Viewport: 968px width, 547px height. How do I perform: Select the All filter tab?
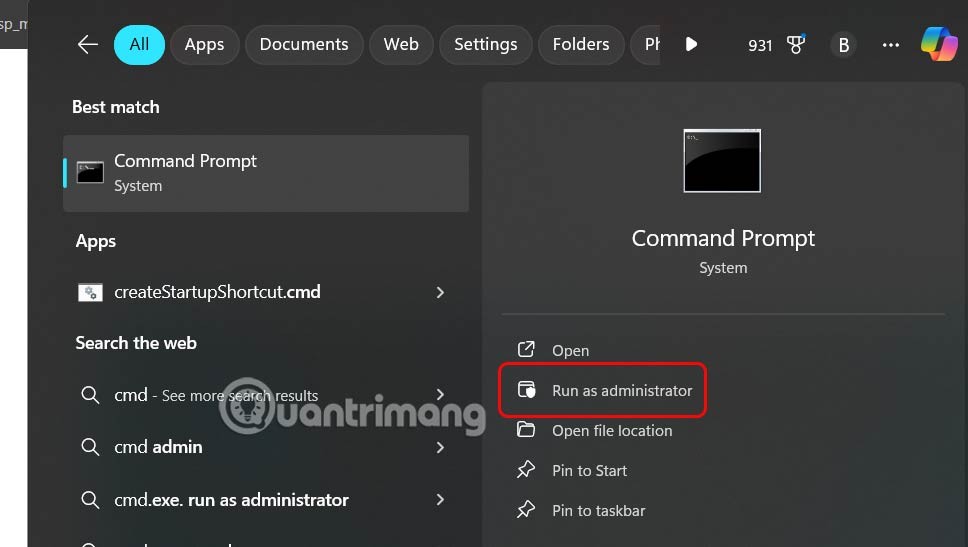coord(139,44)
